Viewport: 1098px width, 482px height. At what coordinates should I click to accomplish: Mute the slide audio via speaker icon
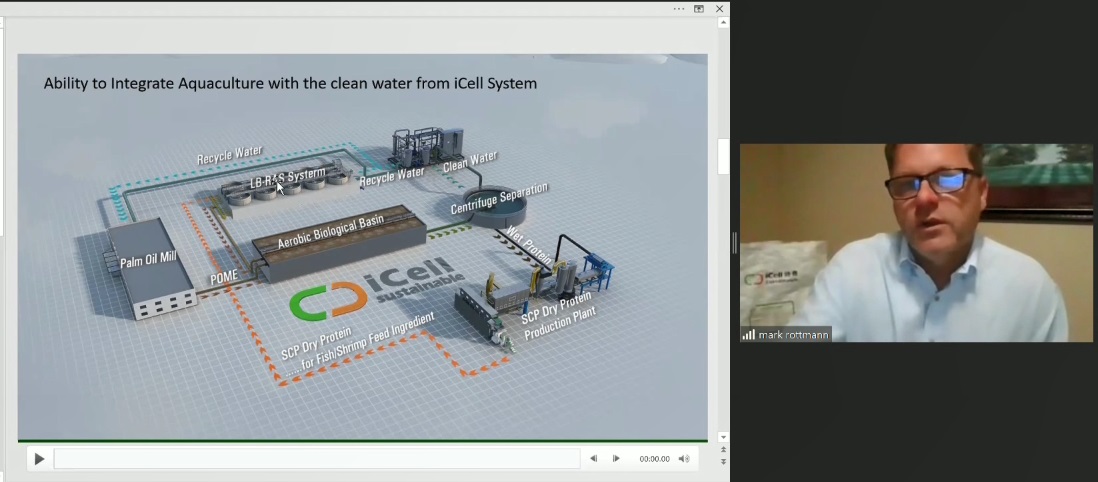(684, 459)
